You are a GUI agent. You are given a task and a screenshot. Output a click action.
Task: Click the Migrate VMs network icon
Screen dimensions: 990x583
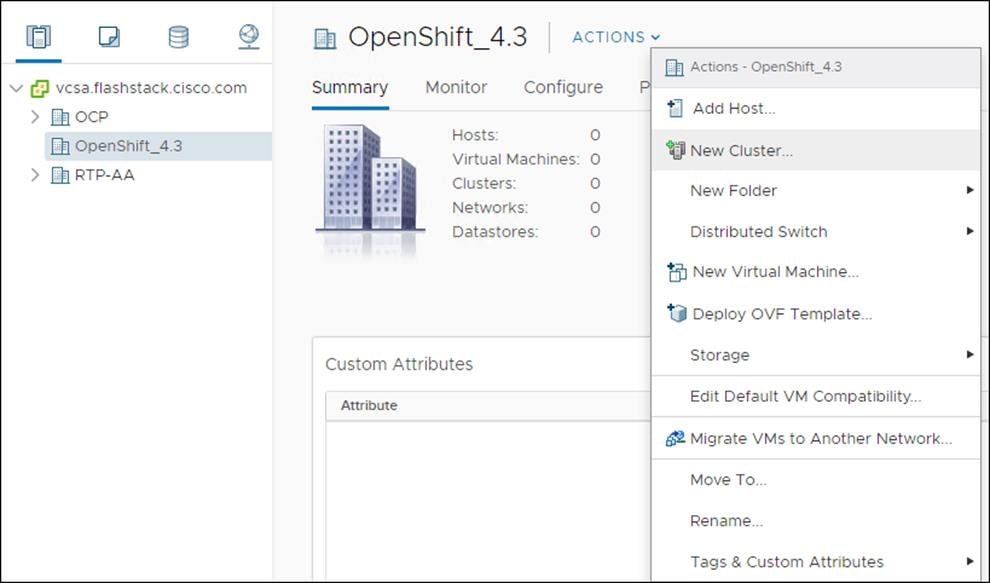point(675,438)
